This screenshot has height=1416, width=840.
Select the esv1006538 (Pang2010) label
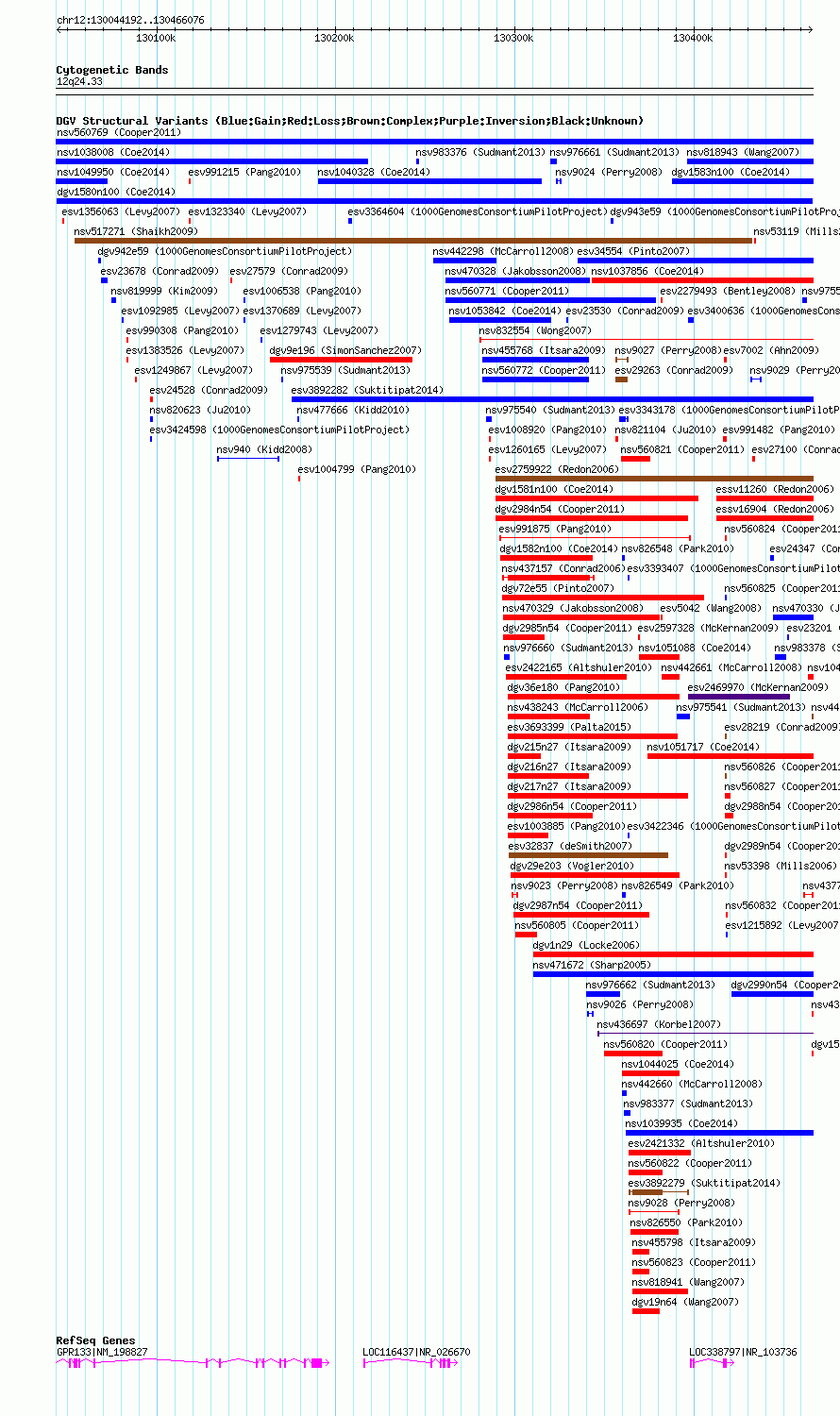point(302,291)
